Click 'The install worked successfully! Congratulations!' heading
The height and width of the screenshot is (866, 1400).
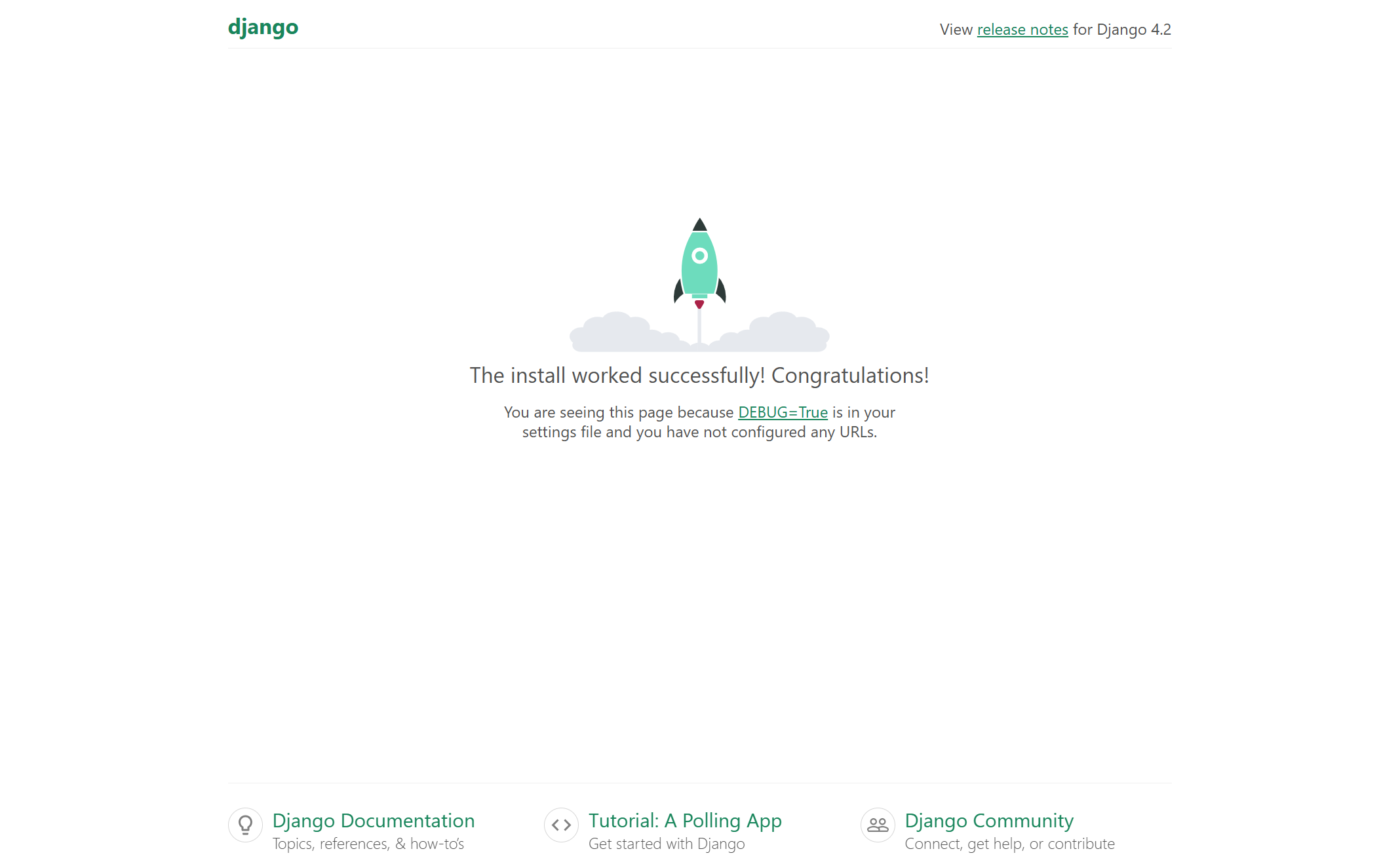(699, 376)
